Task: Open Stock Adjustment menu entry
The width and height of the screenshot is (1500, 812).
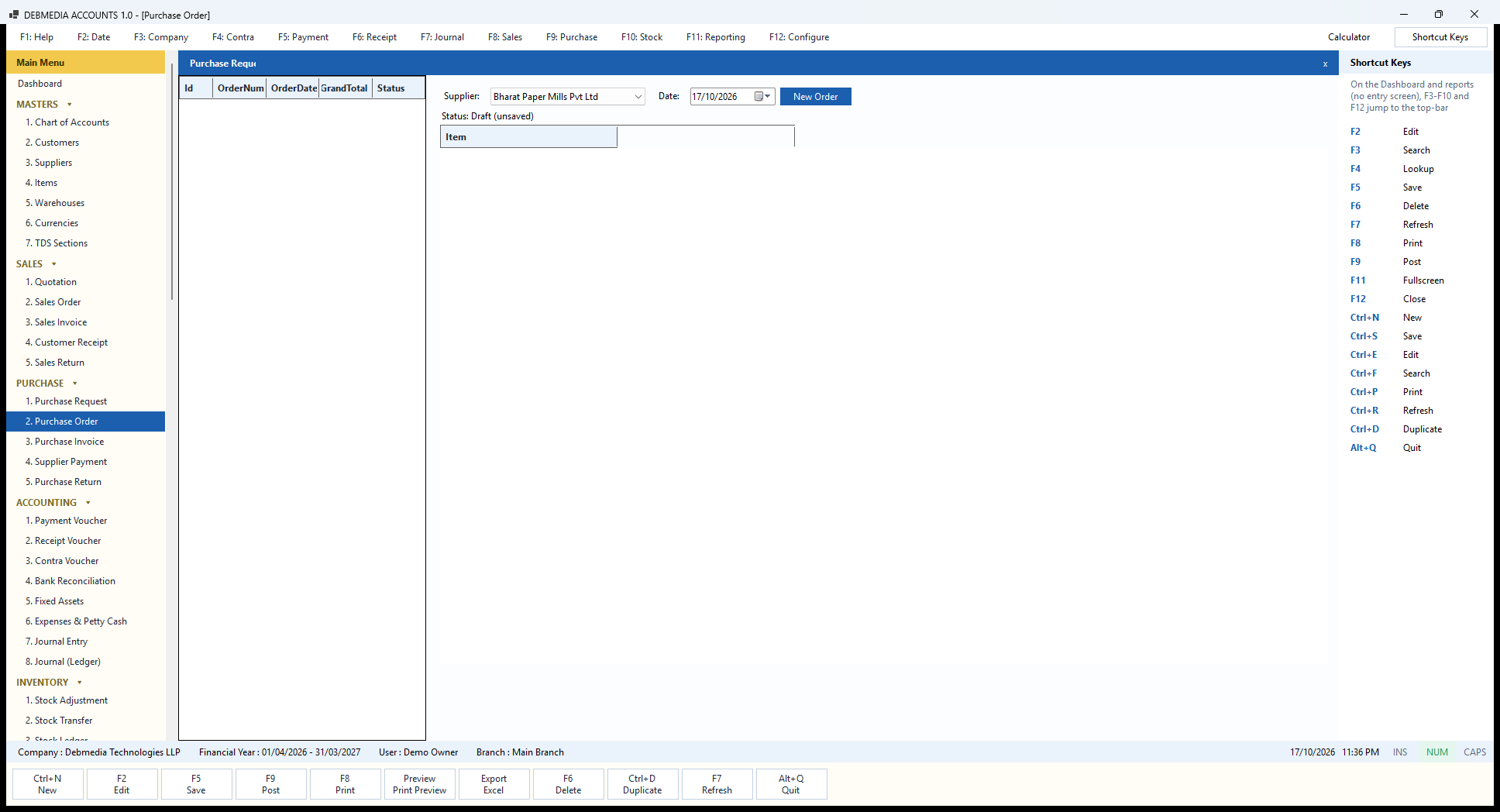Action: coord(67,700)
